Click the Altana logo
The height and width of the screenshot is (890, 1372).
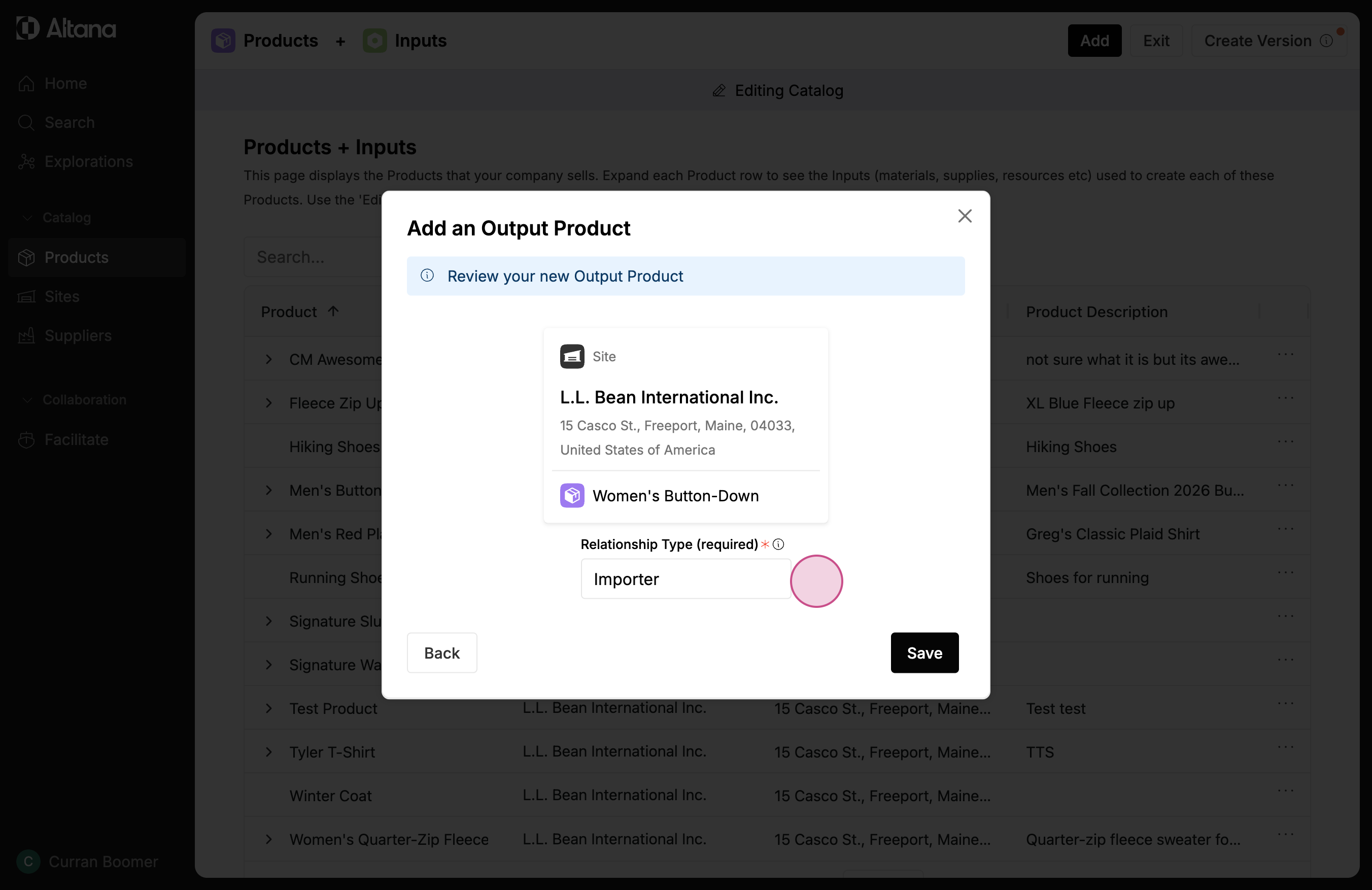pos(66,28)
